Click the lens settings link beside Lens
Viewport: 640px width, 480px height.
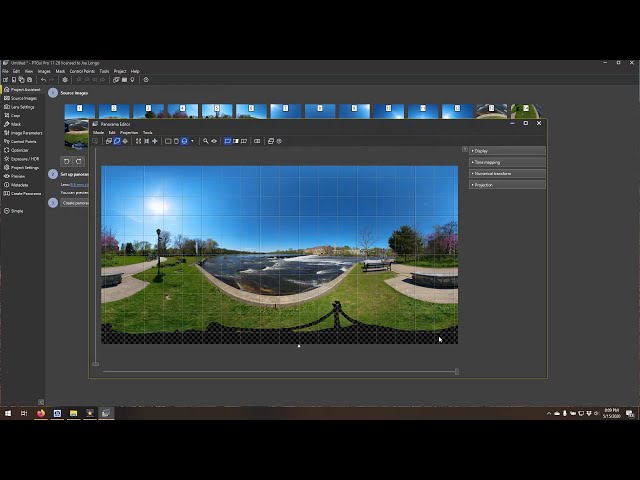(79, 184)
